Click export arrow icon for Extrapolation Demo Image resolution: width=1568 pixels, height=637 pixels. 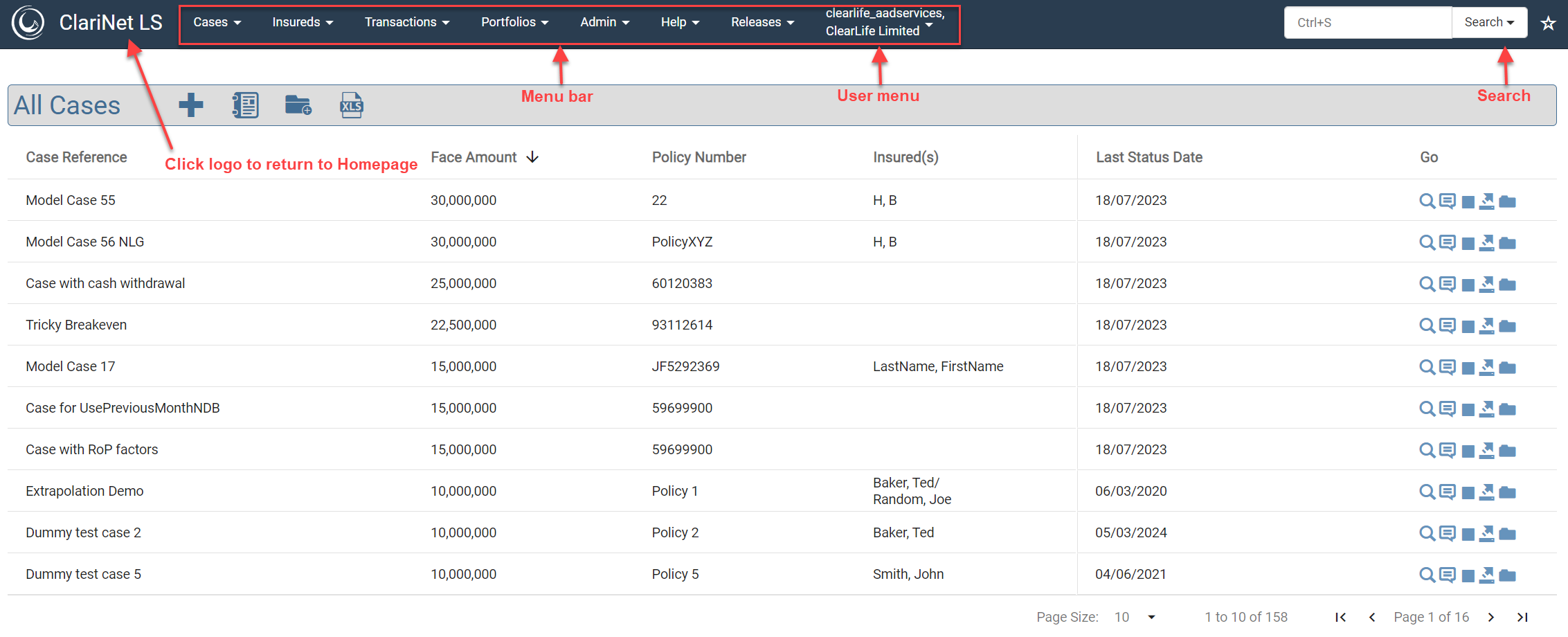pos(1486,492)
